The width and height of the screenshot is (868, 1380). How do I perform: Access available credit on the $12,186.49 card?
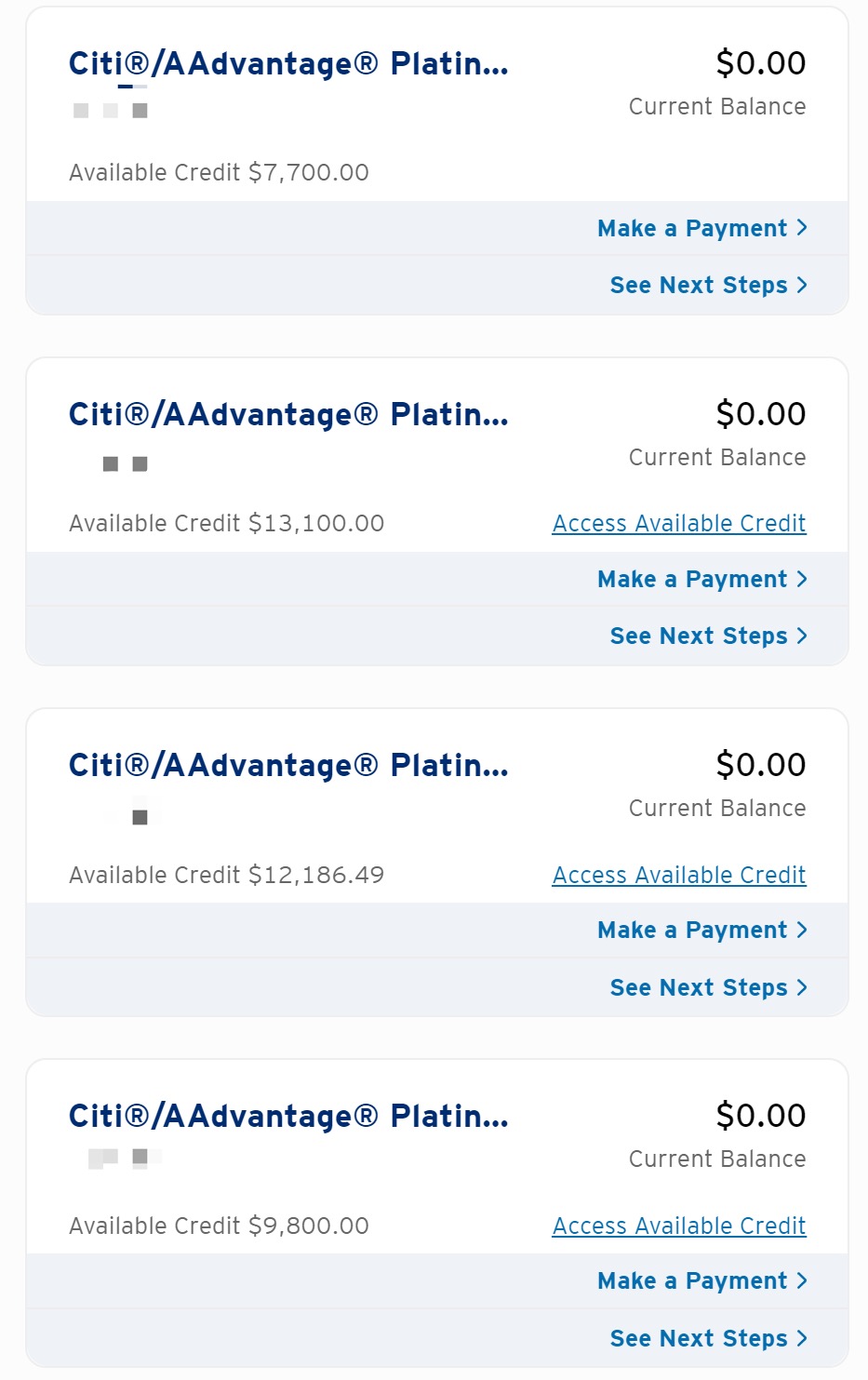point(679,876)
